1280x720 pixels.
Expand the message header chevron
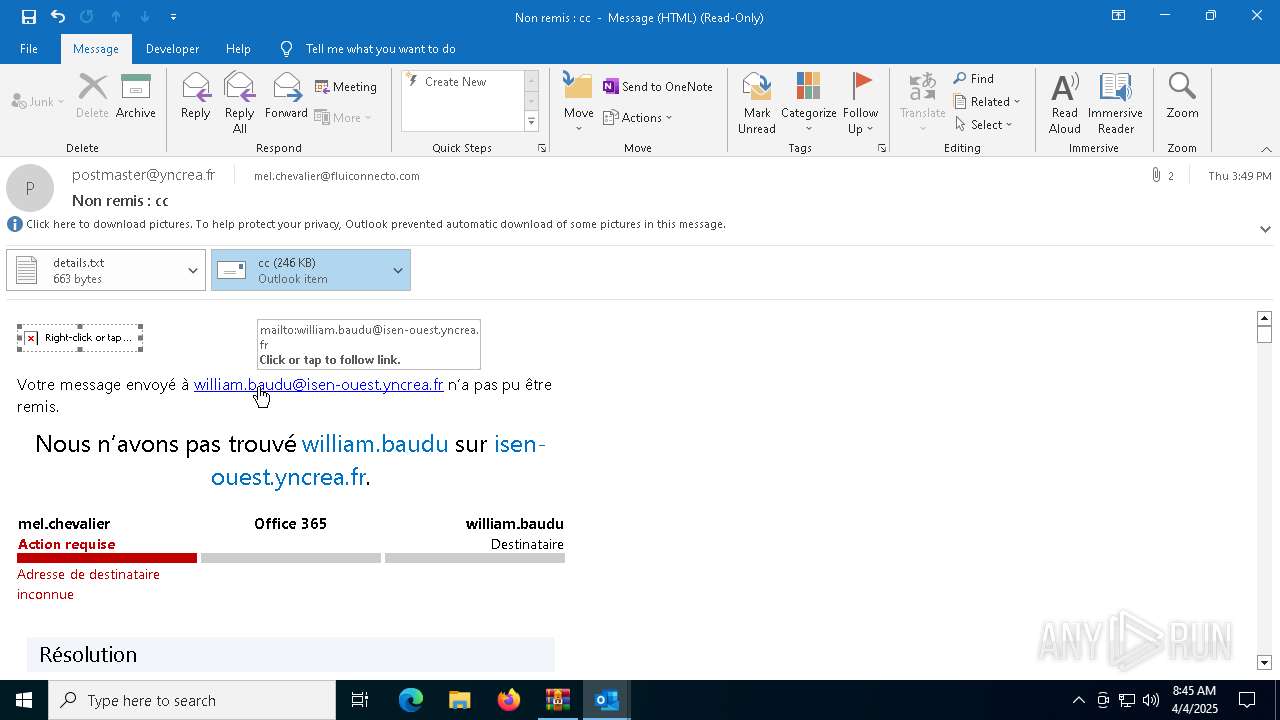click(1265, 229)
